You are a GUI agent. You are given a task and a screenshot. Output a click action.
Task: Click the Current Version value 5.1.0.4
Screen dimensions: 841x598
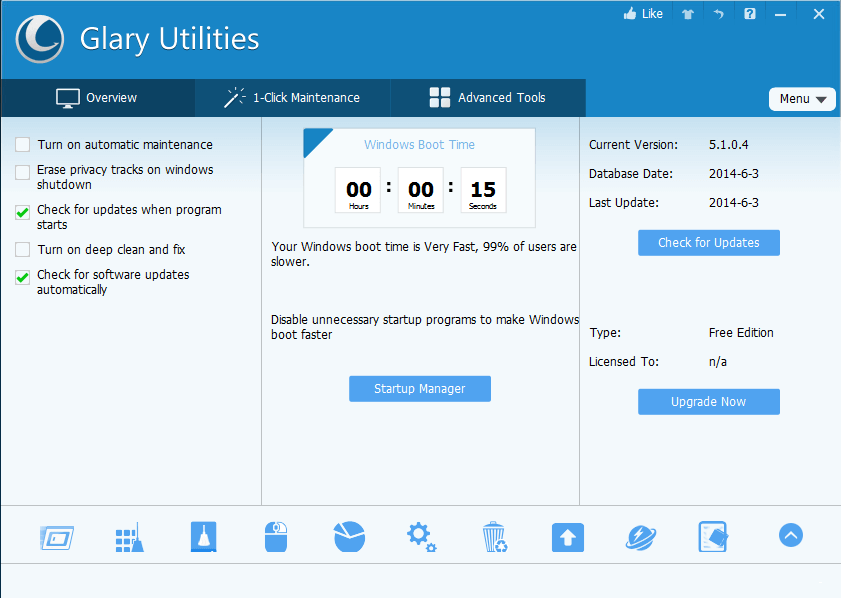[728, 145]
